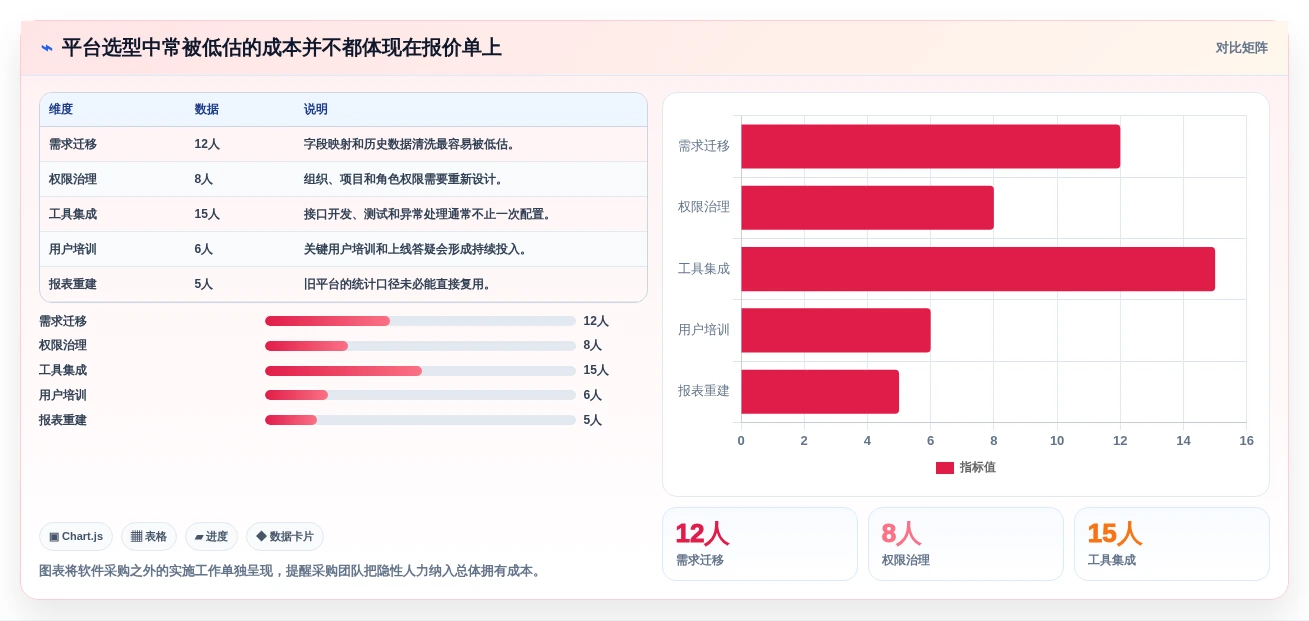Image resolution: width=1309 pixels, height=621 pixels.
Task: Select the 工具集成 table row cell
Action: point(73,214)
